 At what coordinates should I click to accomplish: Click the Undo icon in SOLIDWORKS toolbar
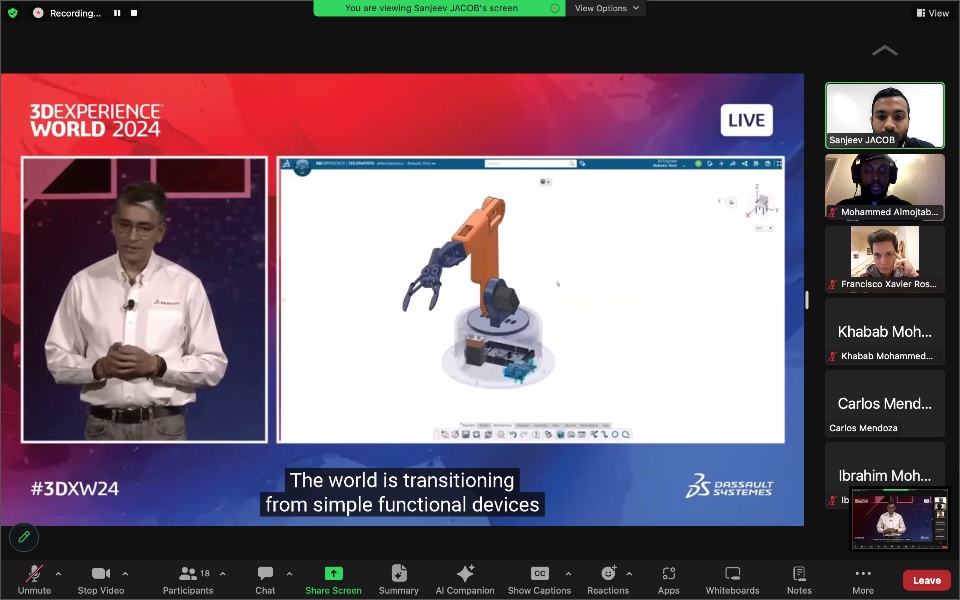coord(513,435)
